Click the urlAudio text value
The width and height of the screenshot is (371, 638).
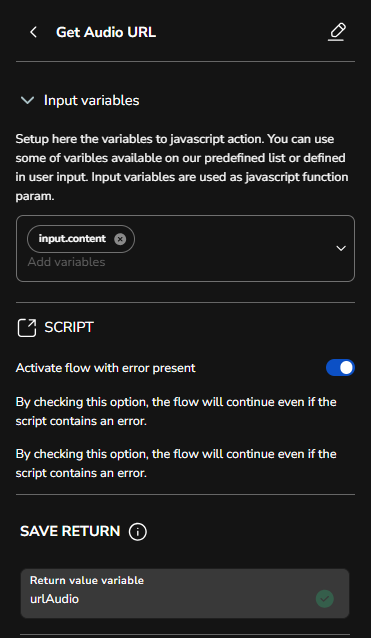pyautogui.click(x=55, y=599)
